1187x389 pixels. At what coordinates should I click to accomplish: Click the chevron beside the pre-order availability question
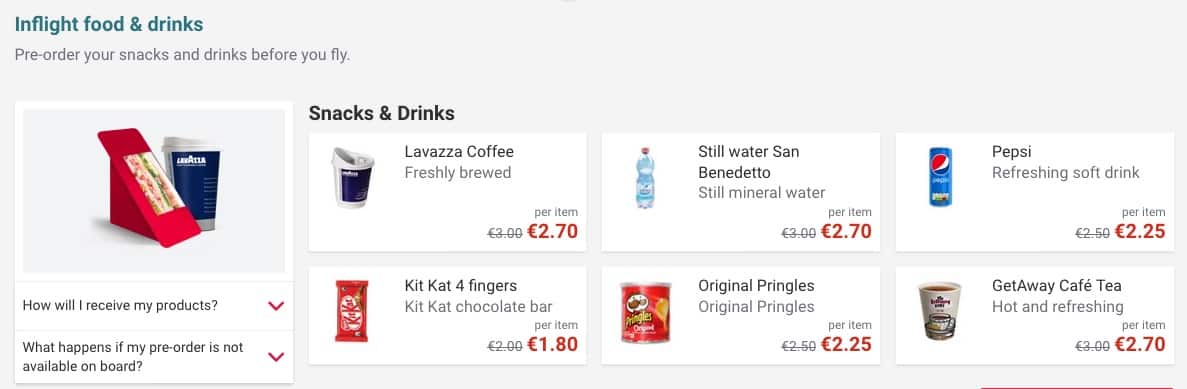click(x=276, y=356)
